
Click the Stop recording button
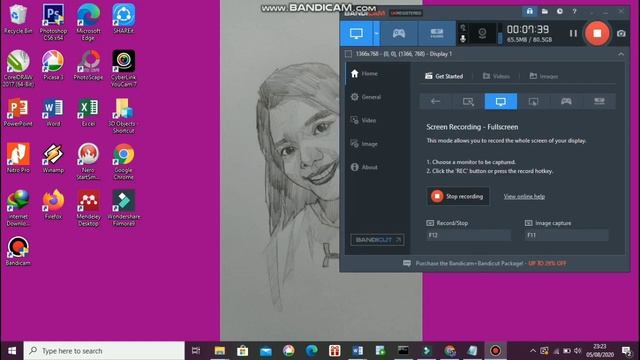coord(458,196)
